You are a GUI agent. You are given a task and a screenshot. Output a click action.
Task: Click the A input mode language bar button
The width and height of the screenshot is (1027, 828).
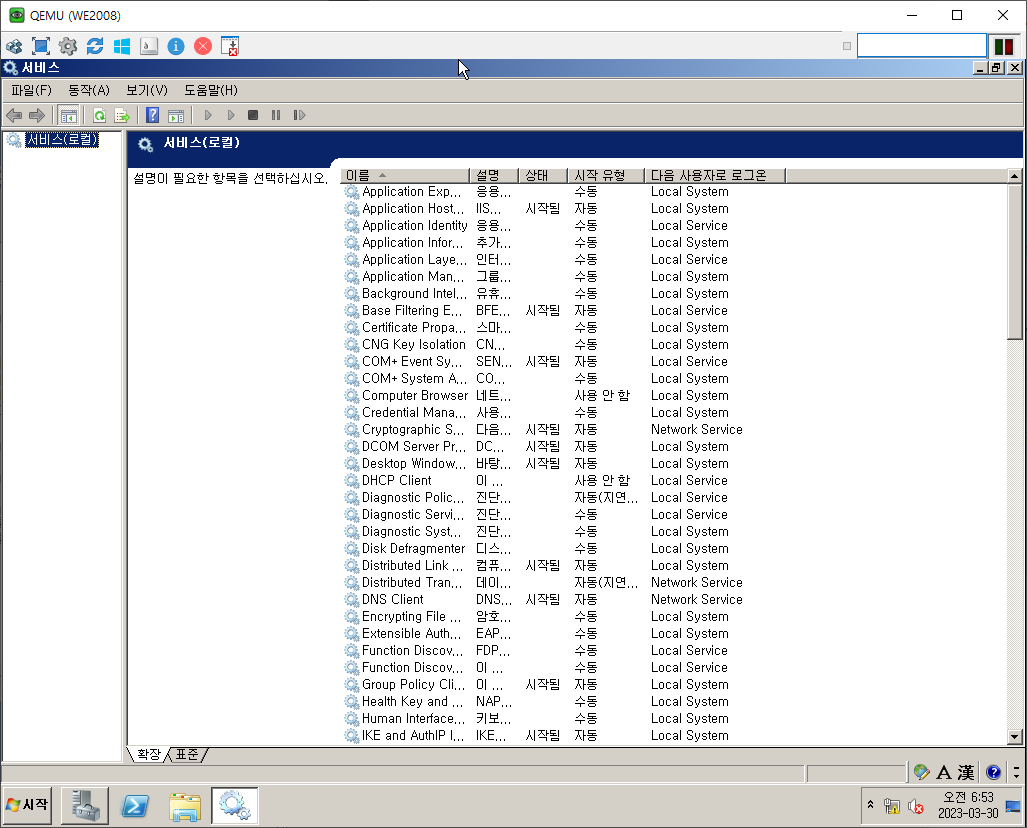click(944, 773)
